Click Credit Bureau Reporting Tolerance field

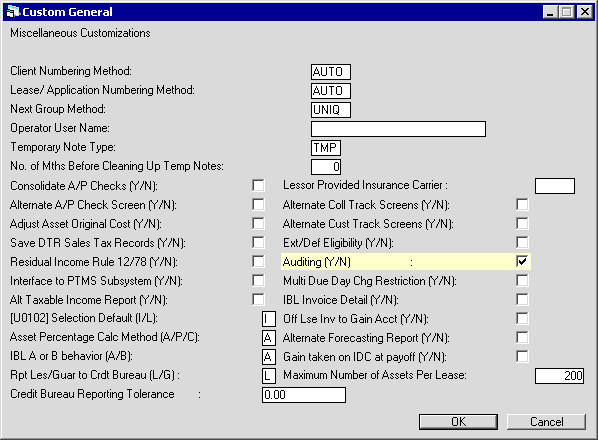[x=304, y=395]
